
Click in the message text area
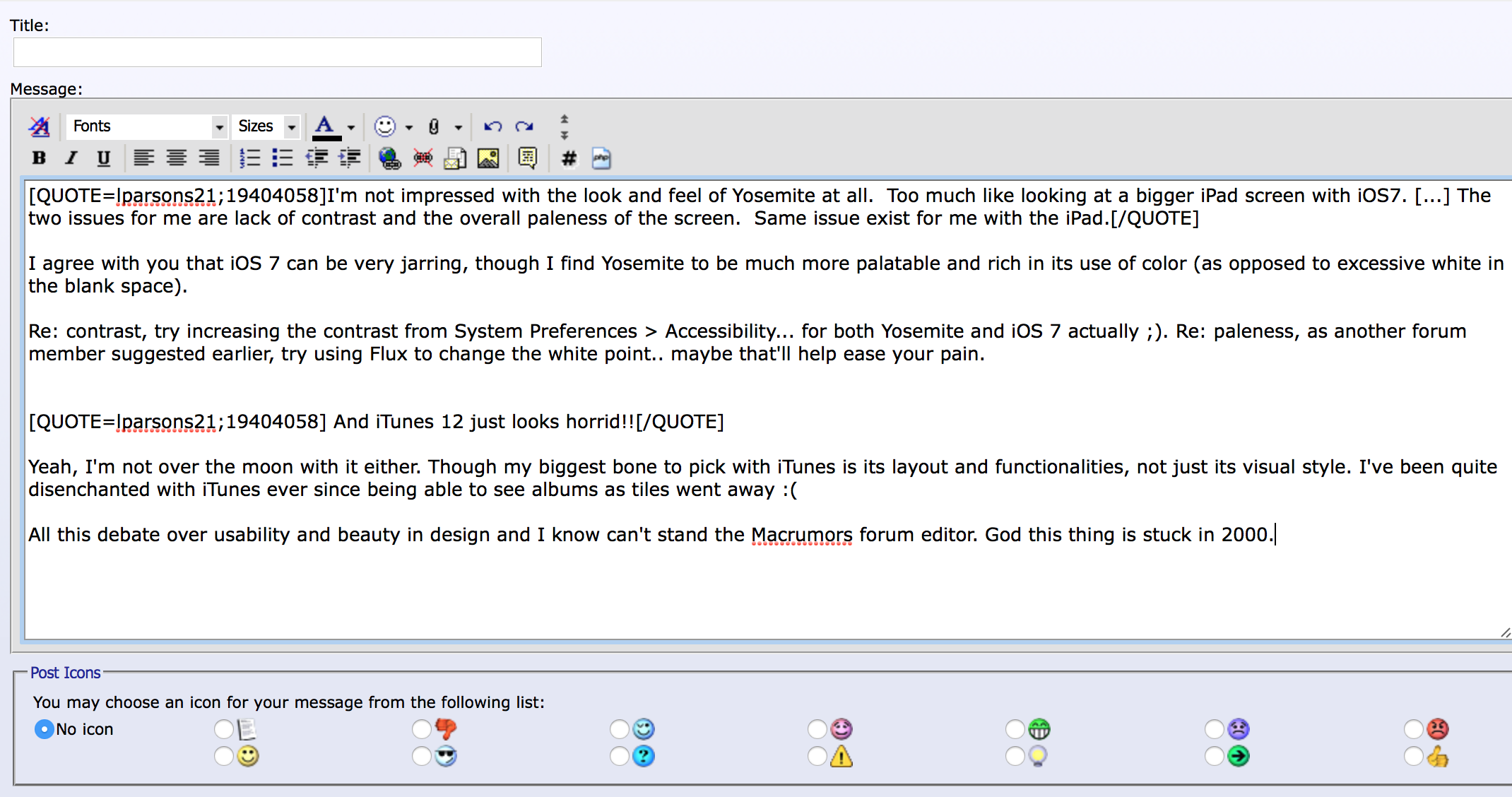point(767,408)
